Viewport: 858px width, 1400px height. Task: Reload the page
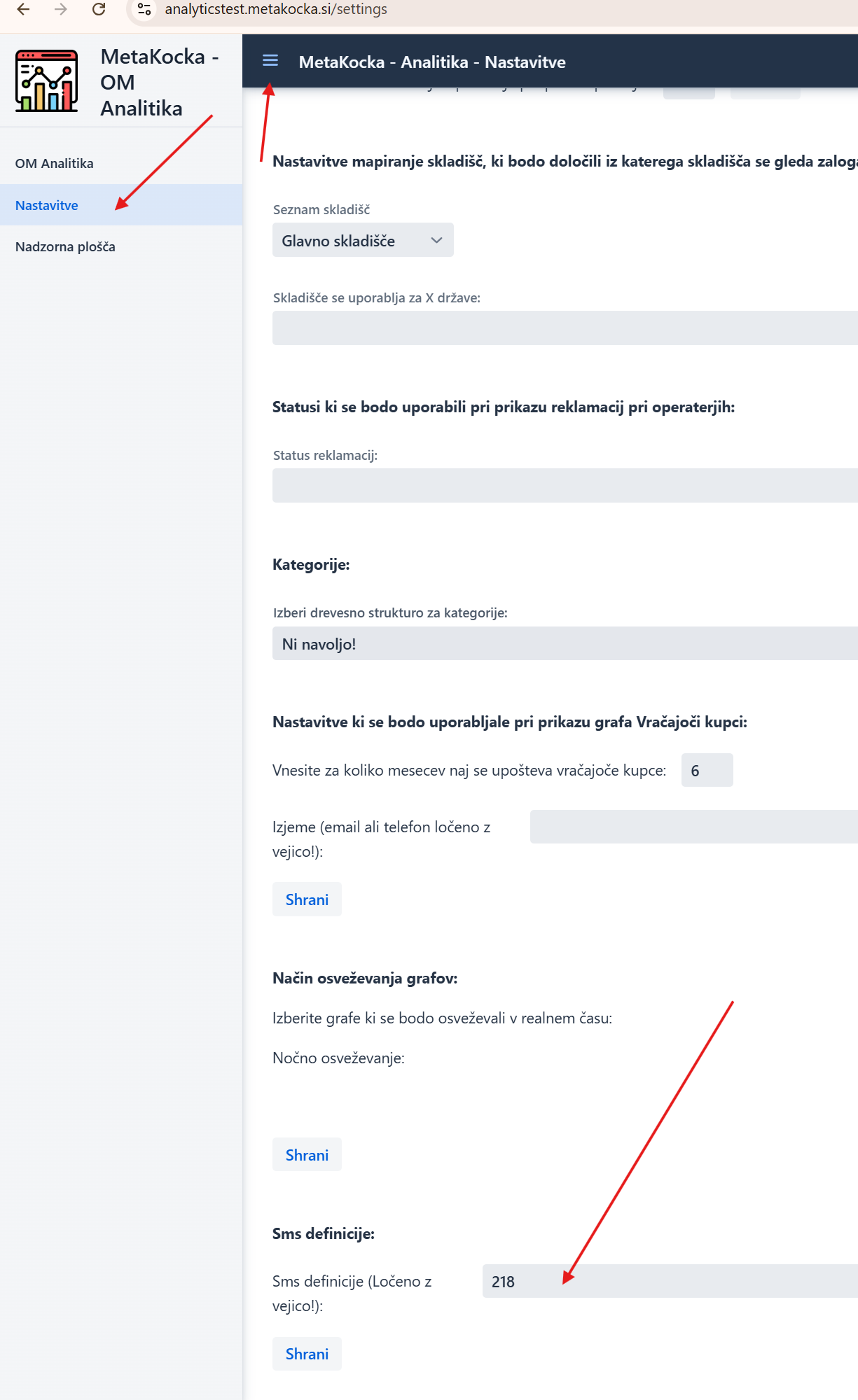pos(99,10)
